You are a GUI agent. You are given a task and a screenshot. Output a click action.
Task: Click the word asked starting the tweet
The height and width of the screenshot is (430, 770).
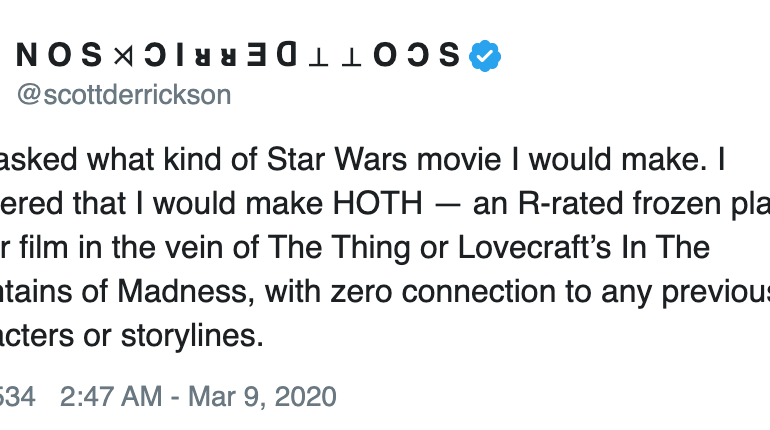(x=38, y=160)
